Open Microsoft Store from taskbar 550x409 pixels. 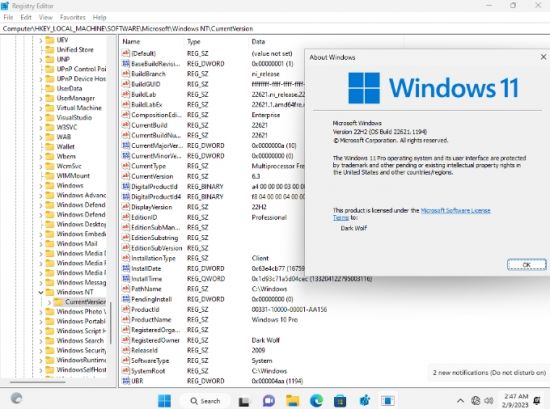point(340,401)
